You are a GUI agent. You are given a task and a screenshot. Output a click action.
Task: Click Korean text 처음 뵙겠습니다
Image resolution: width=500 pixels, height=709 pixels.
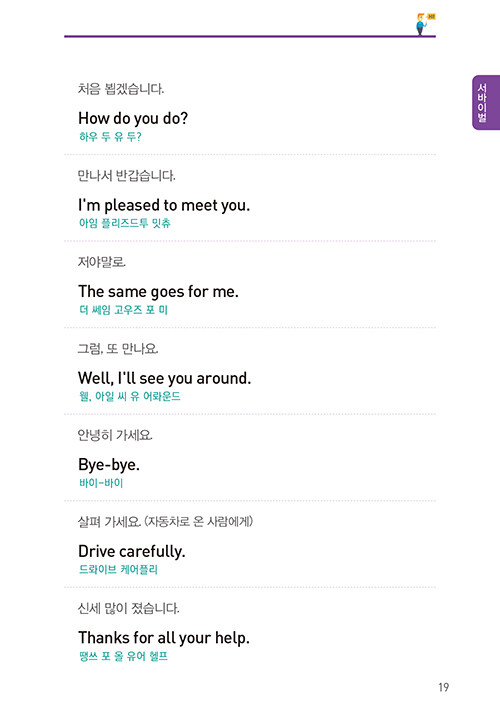coord(121,89)
